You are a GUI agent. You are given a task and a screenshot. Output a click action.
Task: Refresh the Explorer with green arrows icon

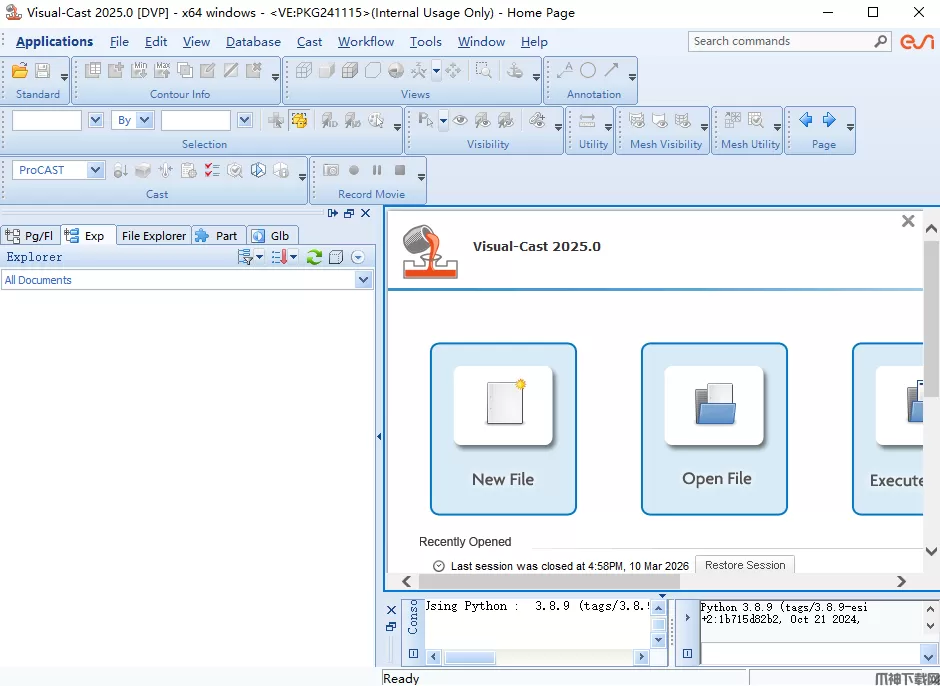314,257
